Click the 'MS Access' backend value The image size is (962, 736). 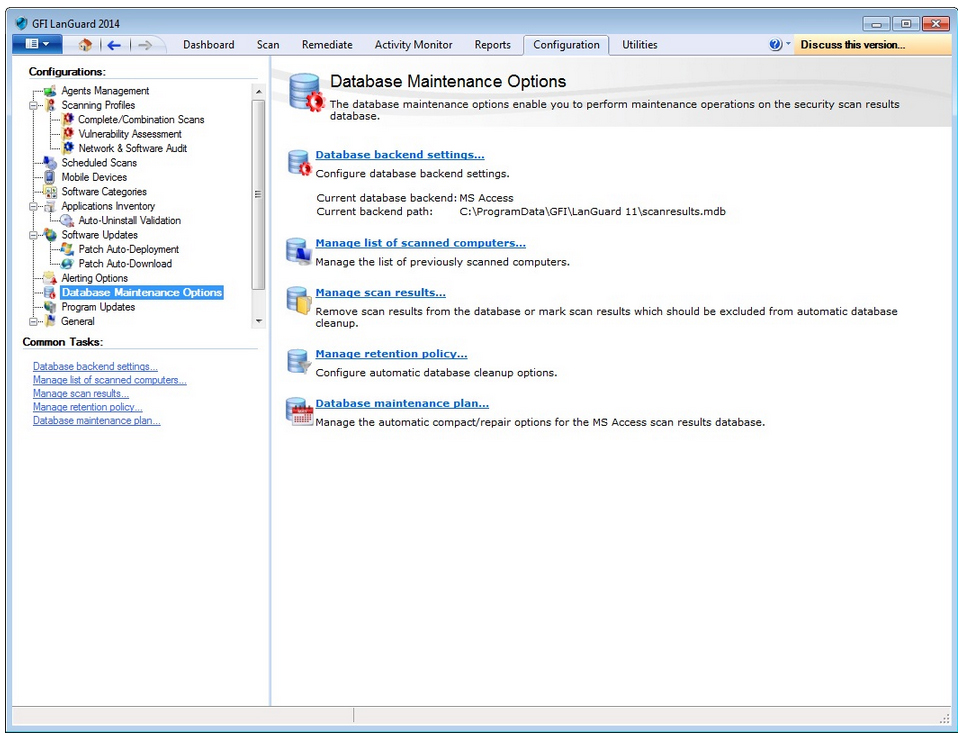click(487, 198)
